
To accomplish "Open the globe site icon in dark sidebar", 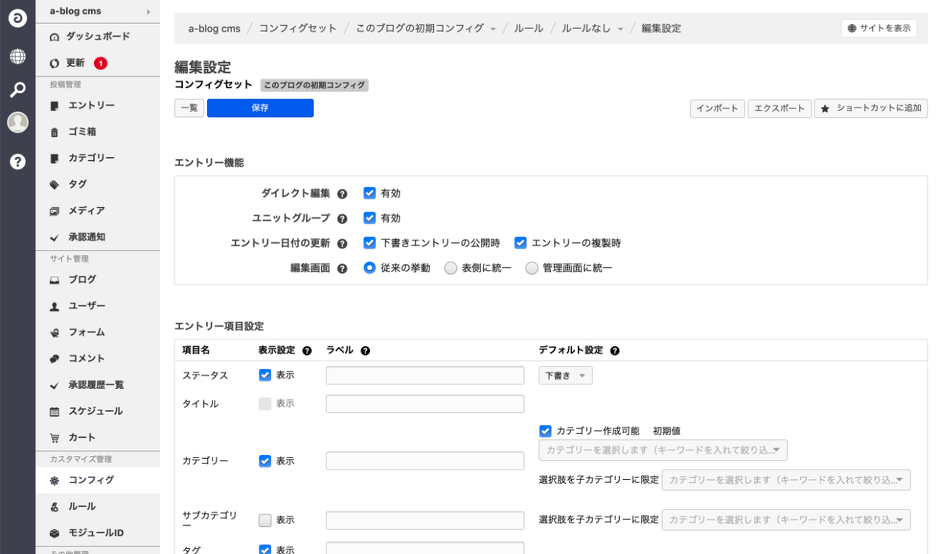I will (x=17, y=56).
